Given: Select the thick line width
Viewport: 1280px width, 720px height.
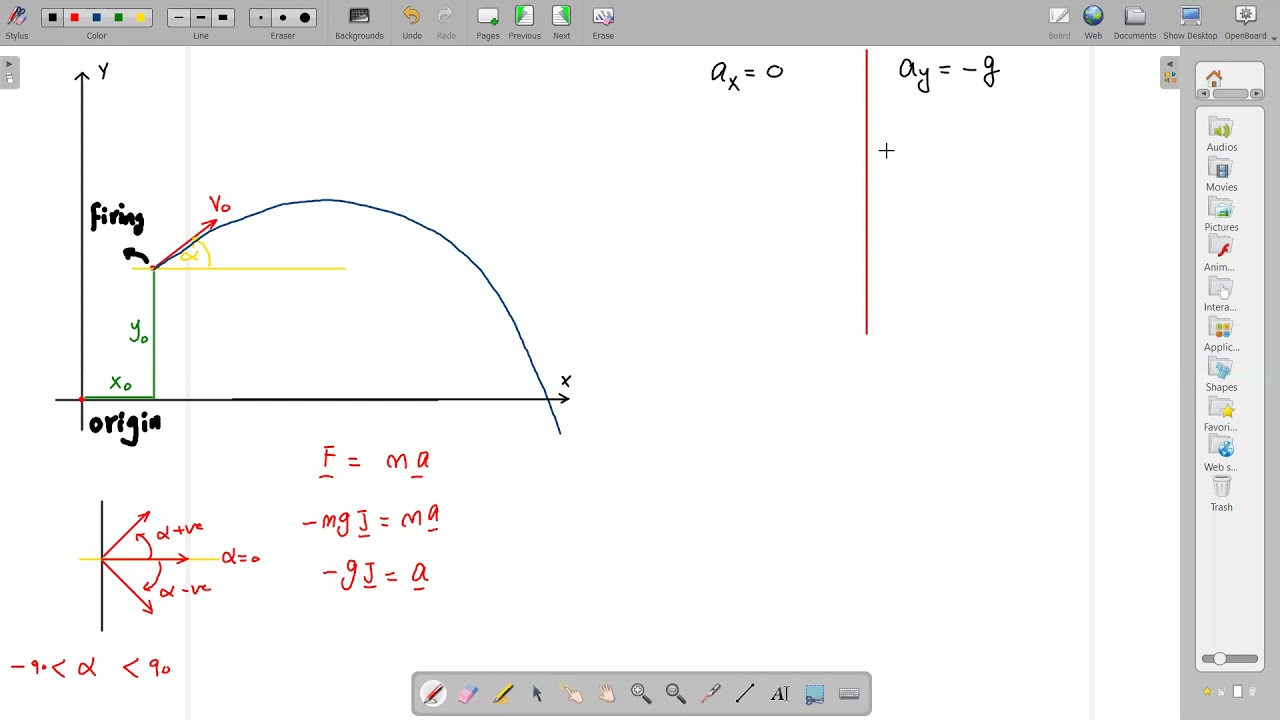Looking at the screenshot, I should 223,17.
